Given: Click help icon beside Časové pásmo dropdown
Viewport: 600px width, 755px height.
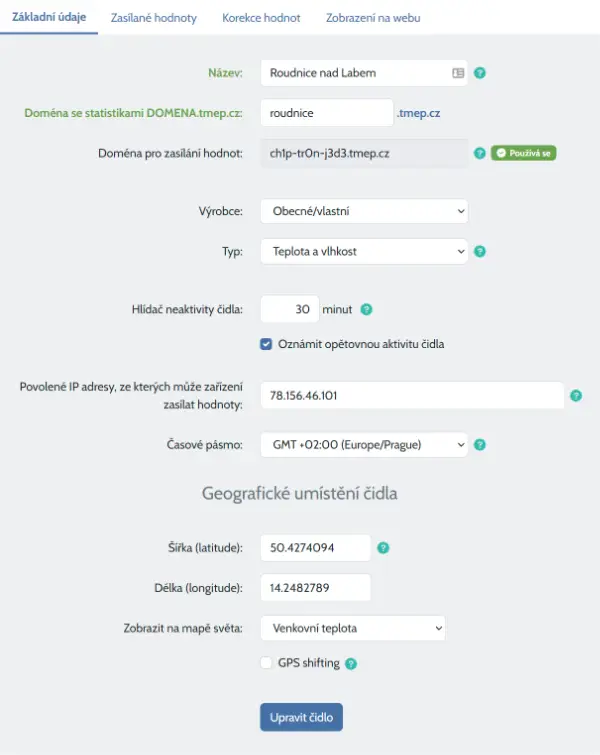Looking at the screenshot, I should 480,445.
